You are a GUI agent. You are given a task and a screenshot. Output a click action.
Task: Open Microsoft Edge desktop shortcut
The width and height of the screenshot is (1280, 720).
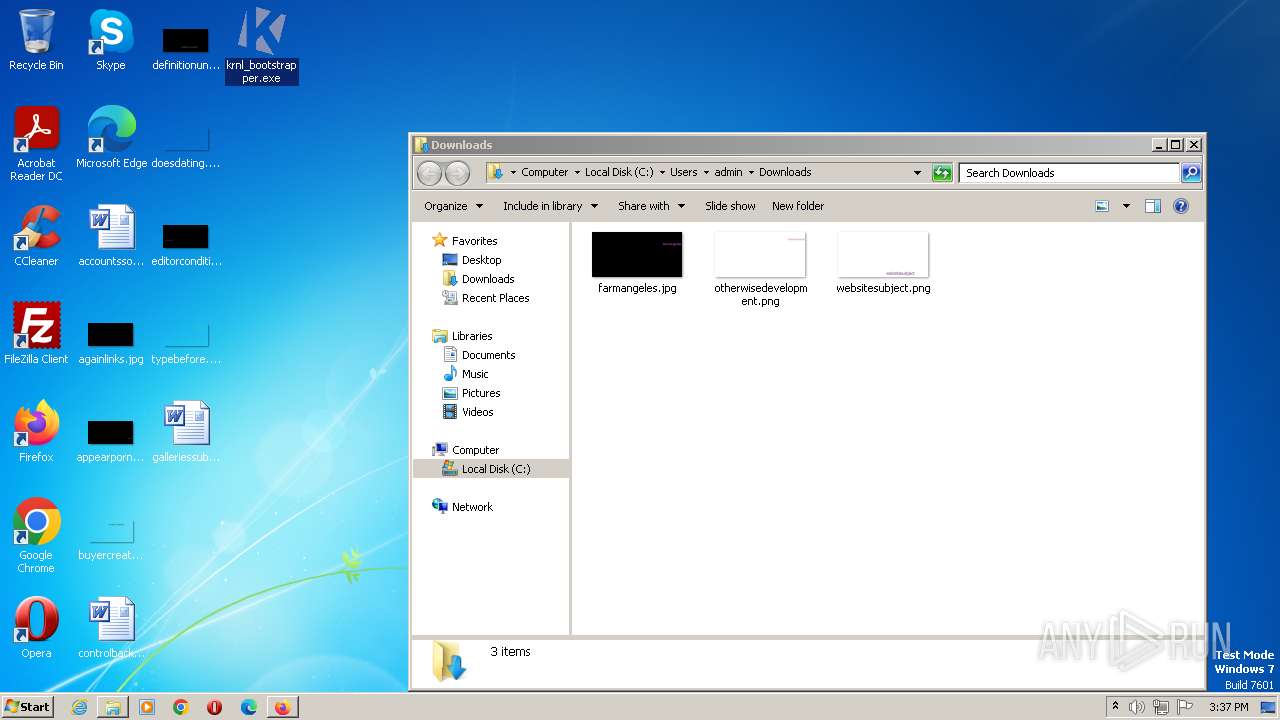(111, 138)
